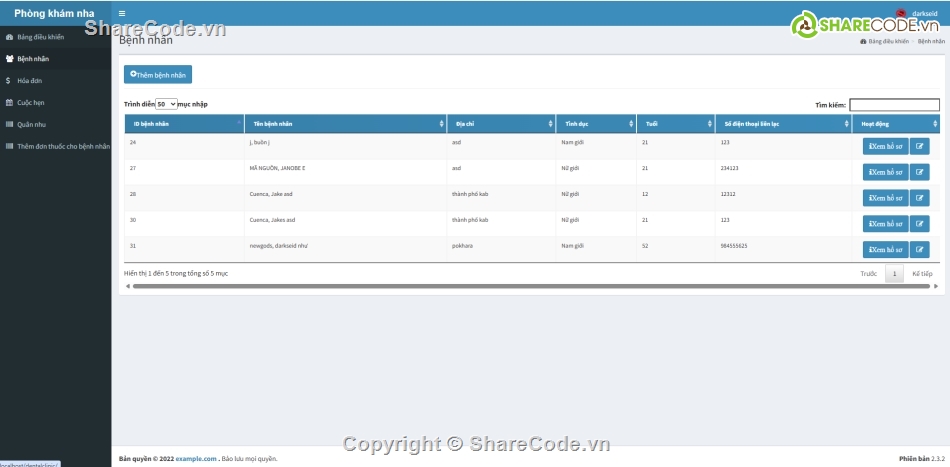Click Phiên bản 2.3.2 footer text

pyautogui.click(x=922, y=459)
